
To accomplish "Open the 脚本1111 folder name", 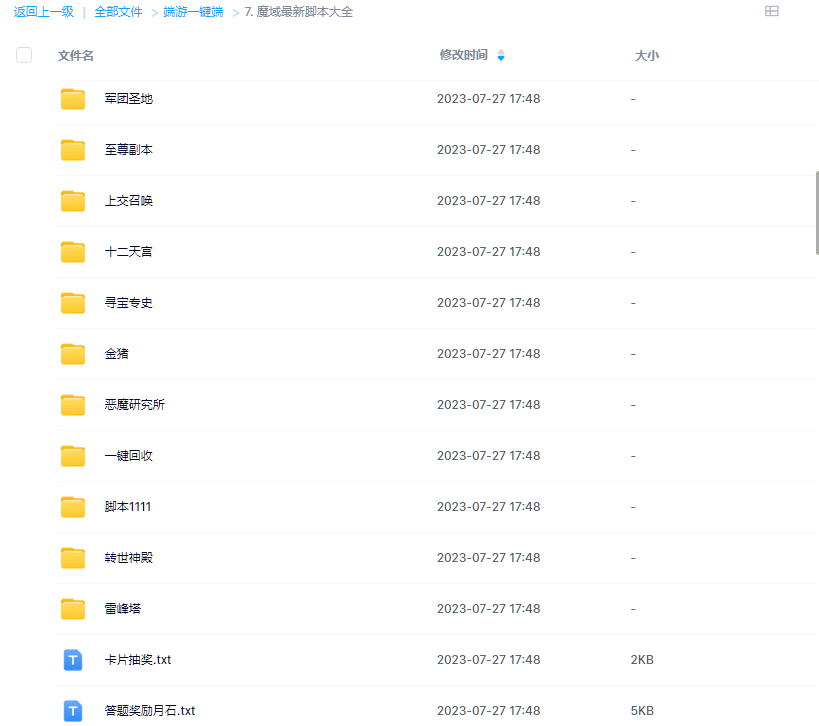I will 128,507.
